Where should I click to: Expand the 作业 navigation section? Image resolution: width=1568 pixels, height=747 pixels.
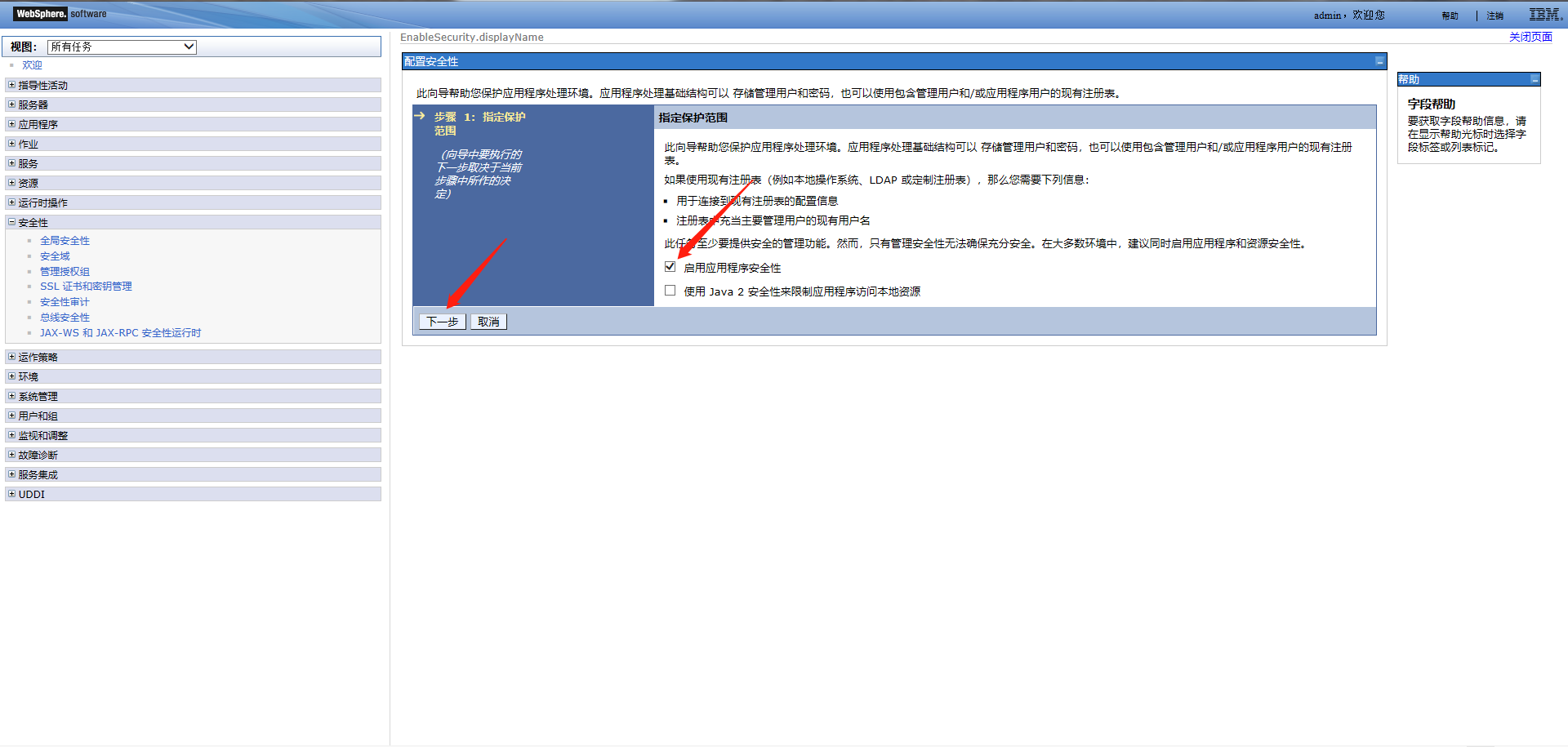(11, 144)
